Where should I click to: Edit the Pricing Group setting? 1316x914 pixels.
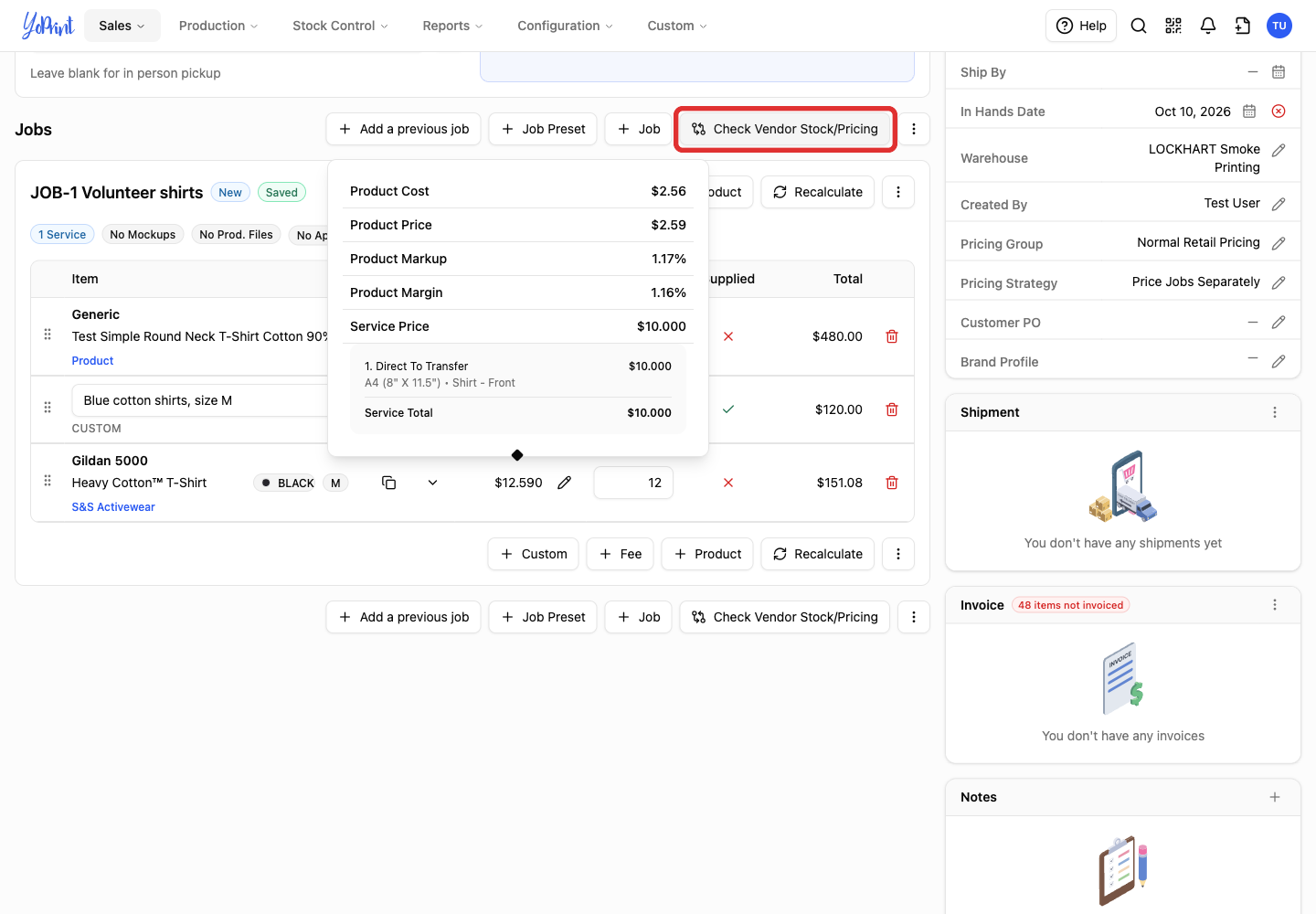coord(1279,243)
